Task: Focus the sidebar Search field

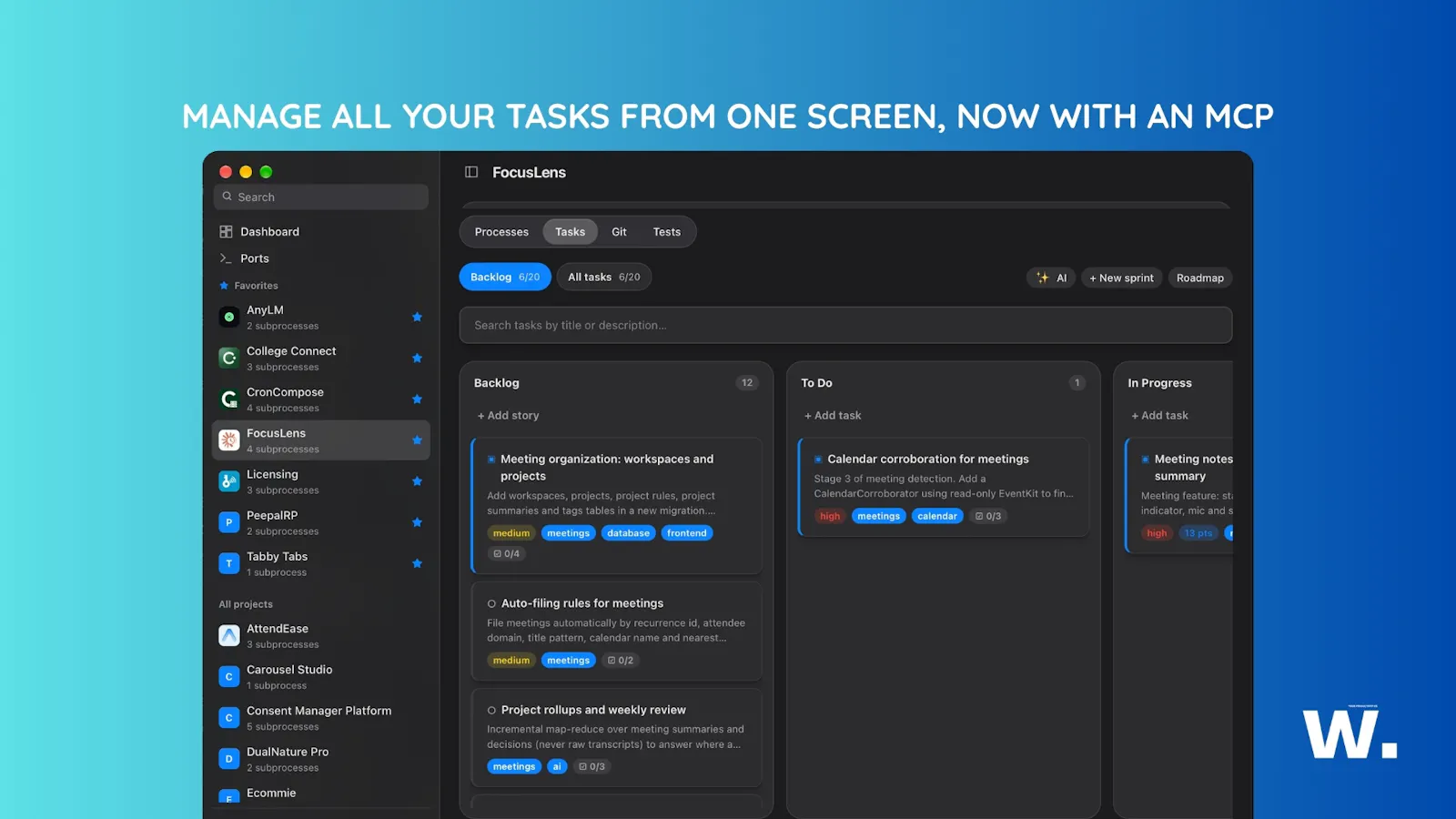Action: click(x=321, y=197)
